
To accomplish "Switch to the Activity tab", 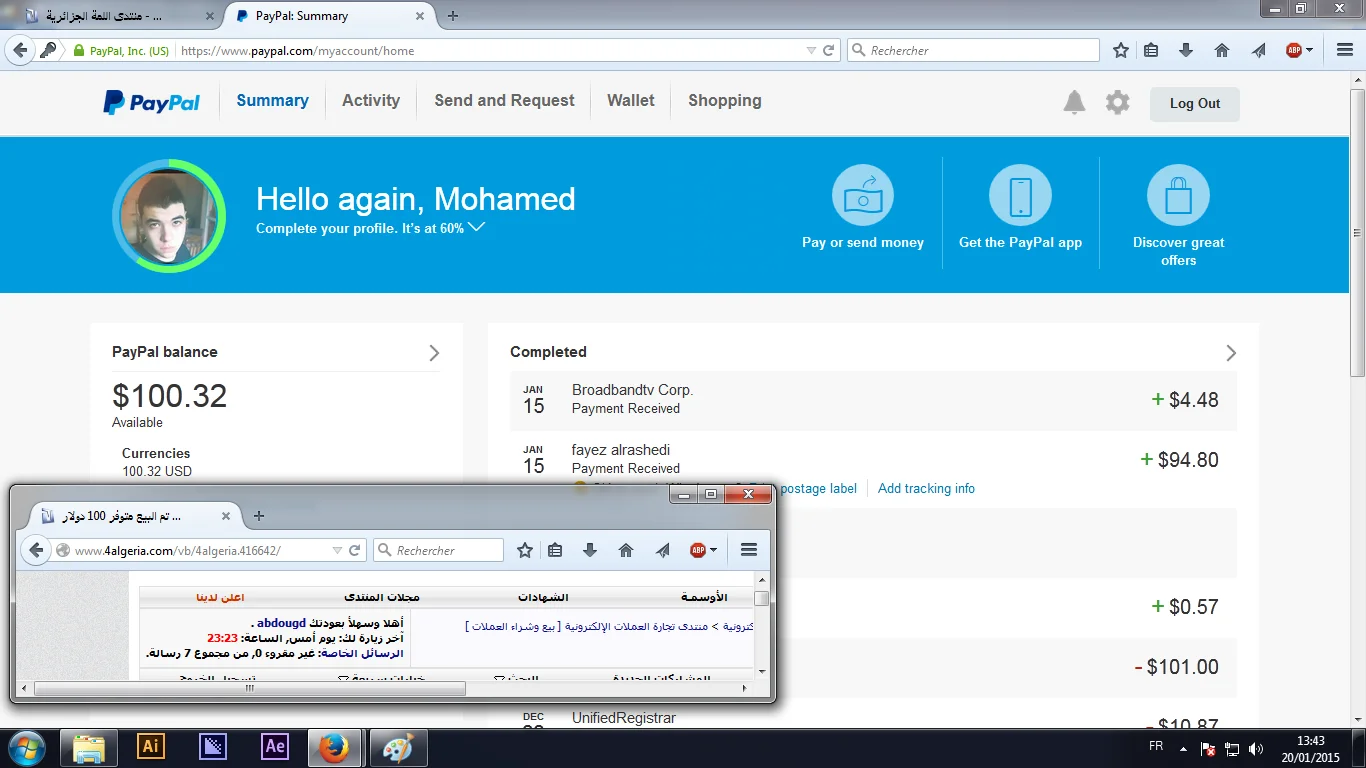I will point(370,101).
